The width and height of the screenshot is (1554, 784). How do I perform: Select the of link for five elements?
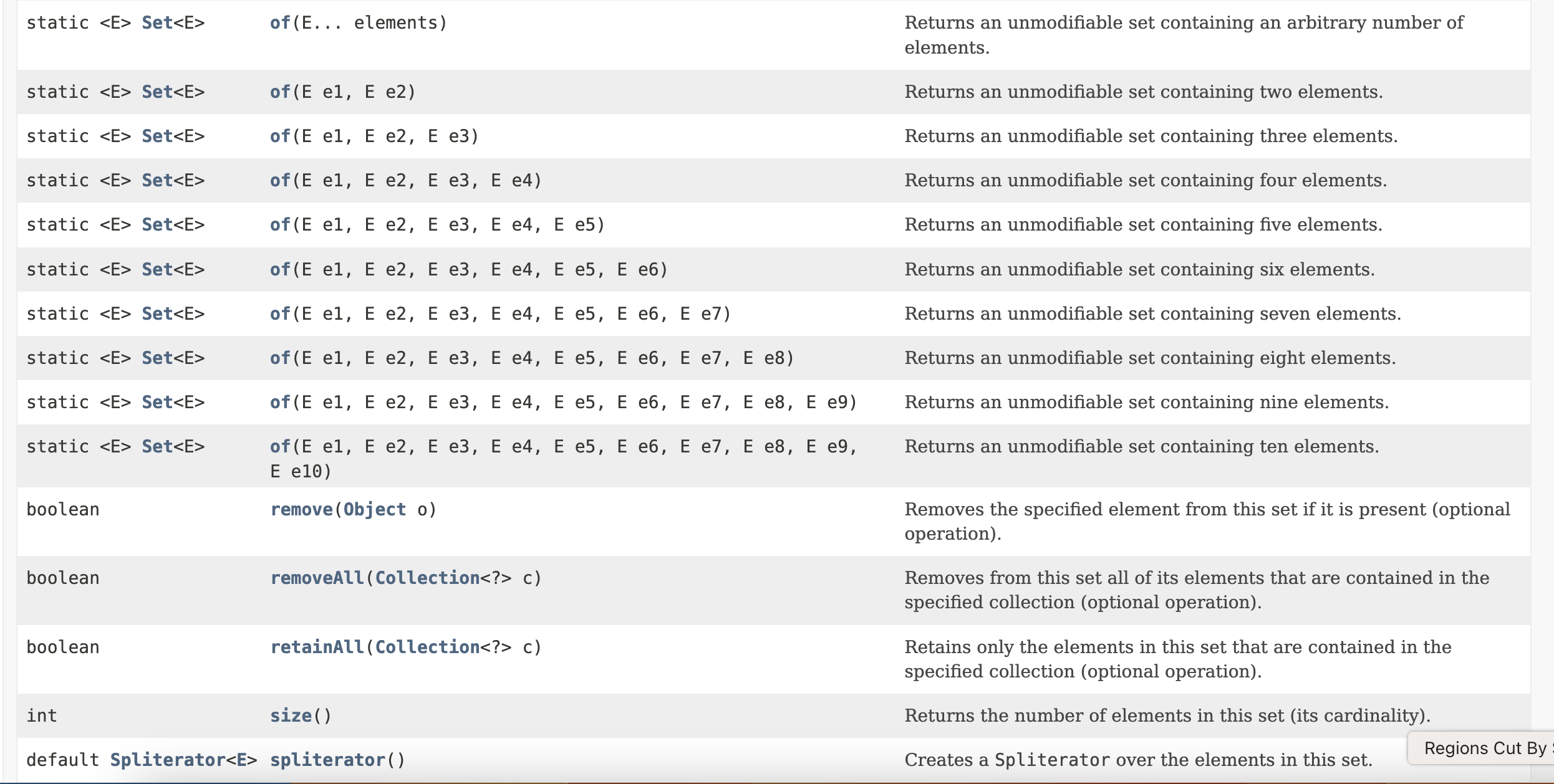click(x=280, y=225)
